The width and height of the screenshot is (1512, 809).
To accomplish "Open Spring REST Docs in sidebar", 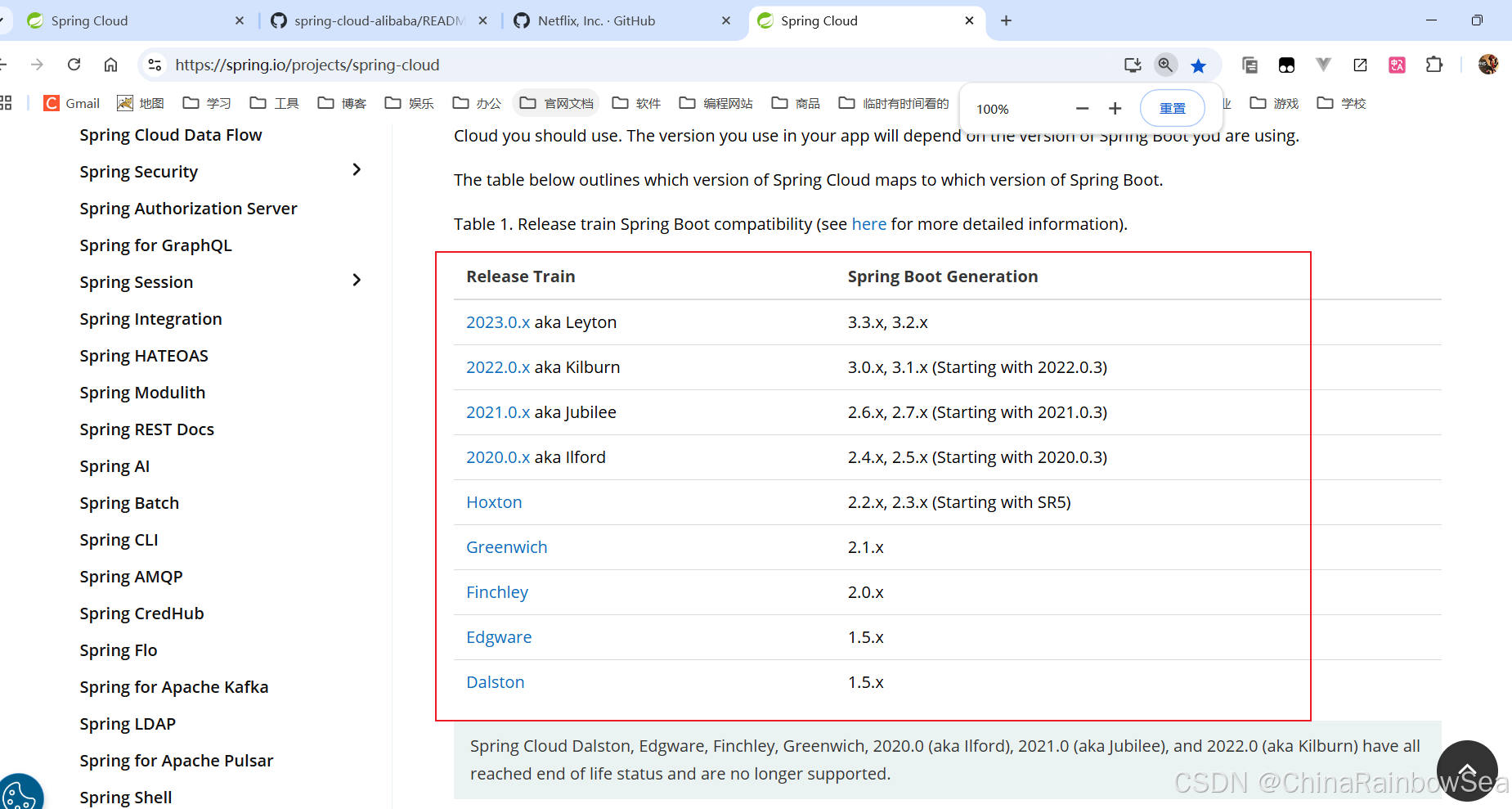I will (x=146, y=429).
